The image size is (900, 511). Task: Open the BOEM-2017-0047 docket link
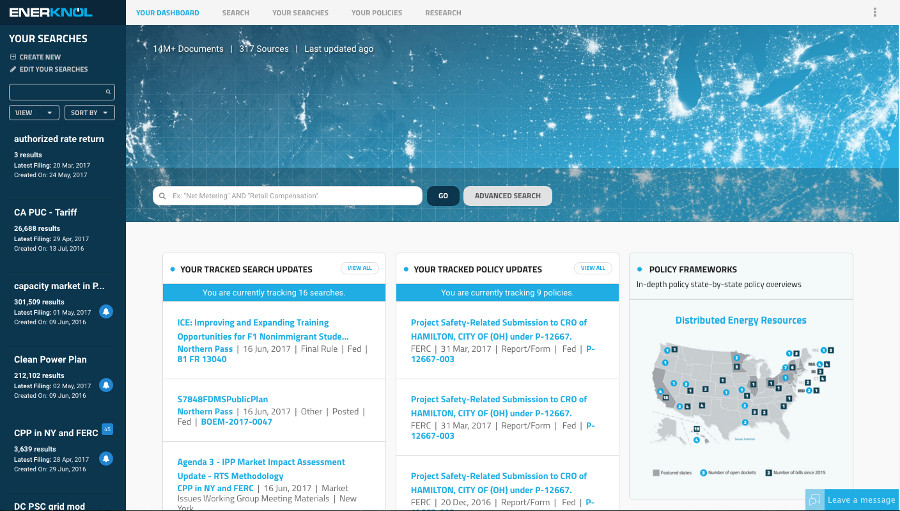(x=236, y=422)
